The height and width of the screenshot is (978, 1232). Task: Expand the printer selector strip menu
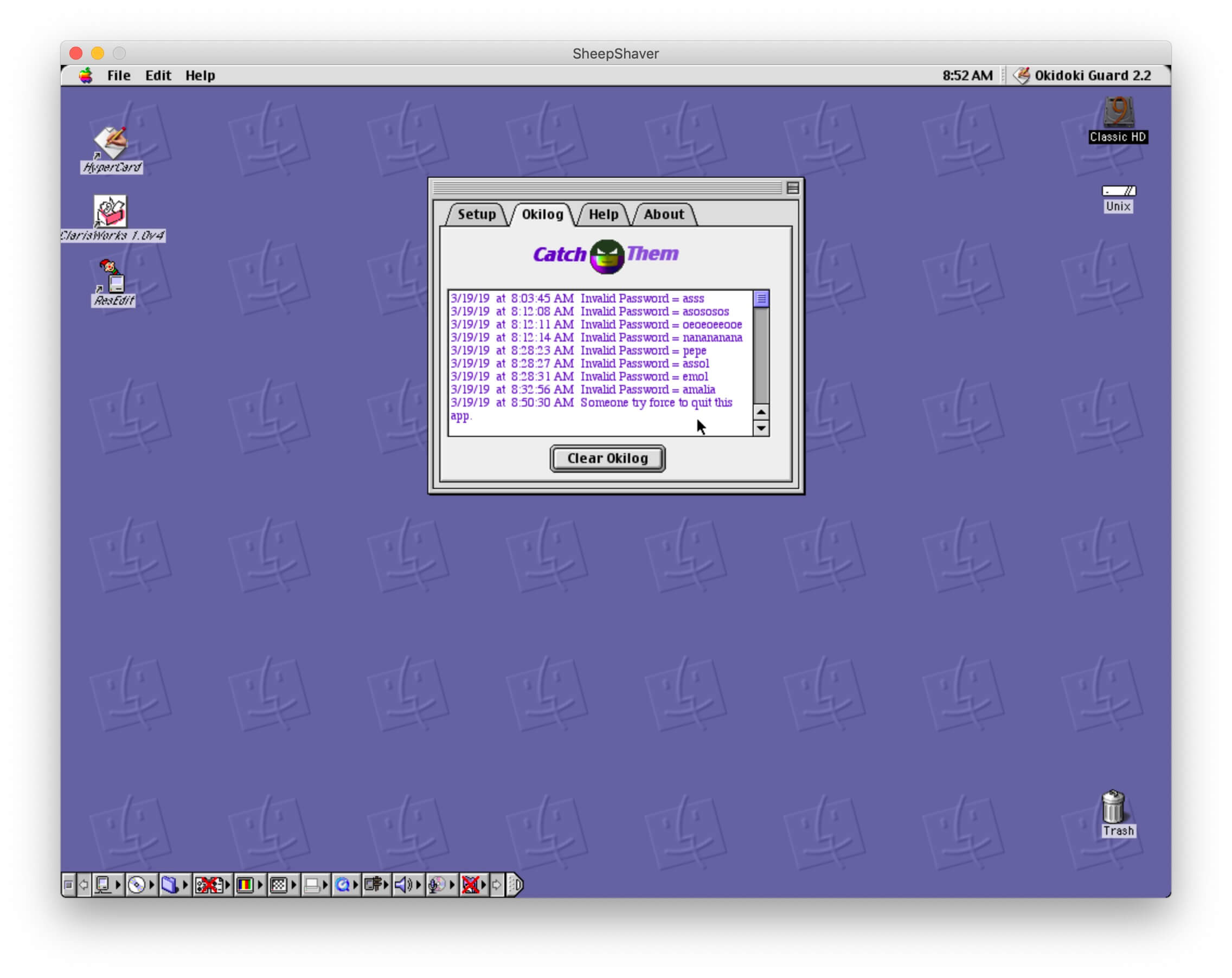tap(325, 885)
